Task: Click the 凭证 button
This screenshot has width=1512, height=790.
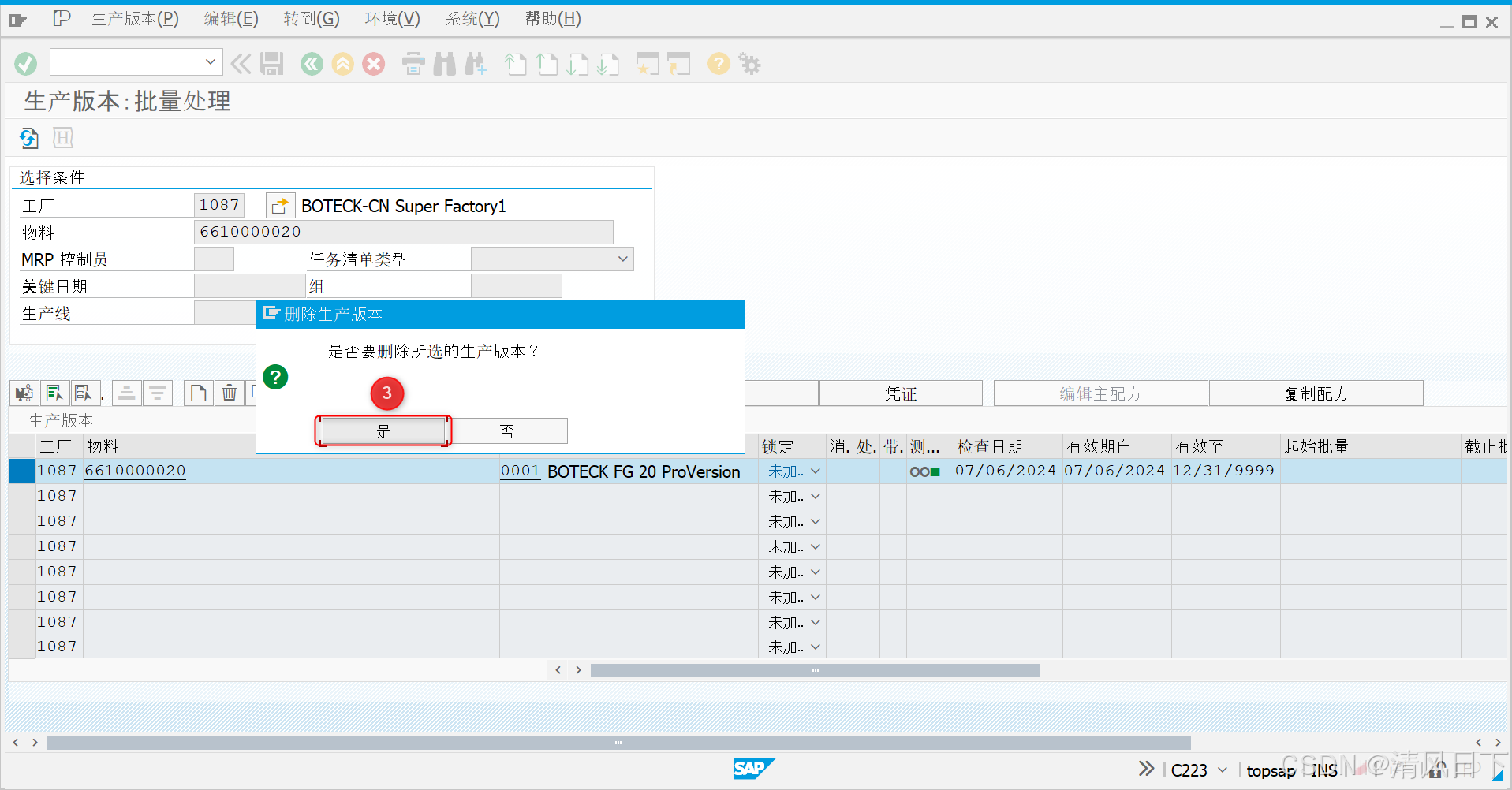Action: tap(901, 393)
